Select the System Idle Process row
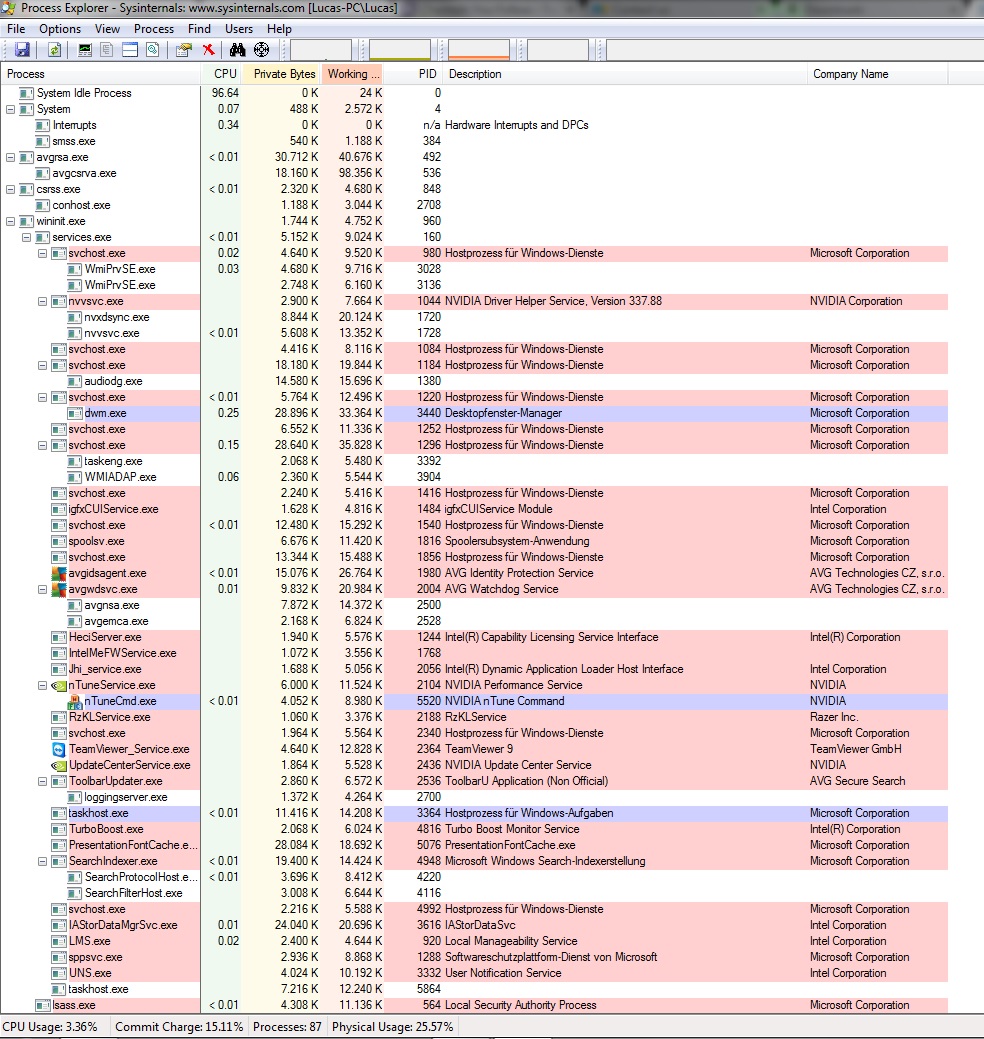 pos(474,93)
